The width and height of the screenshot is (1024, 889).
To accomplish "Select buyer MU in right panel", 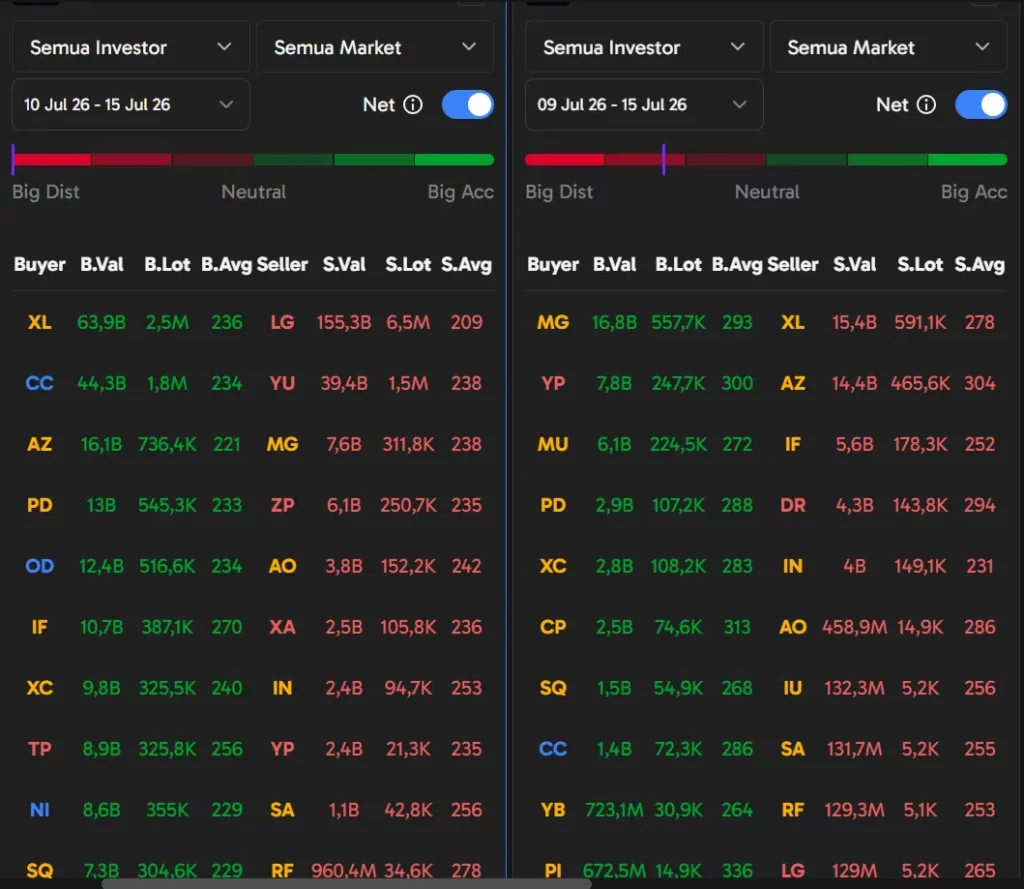I will click(553, 444).
